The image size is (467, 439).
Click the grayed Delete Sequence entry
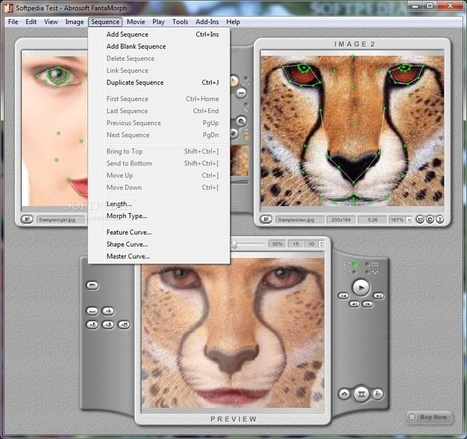click(159, 59)
